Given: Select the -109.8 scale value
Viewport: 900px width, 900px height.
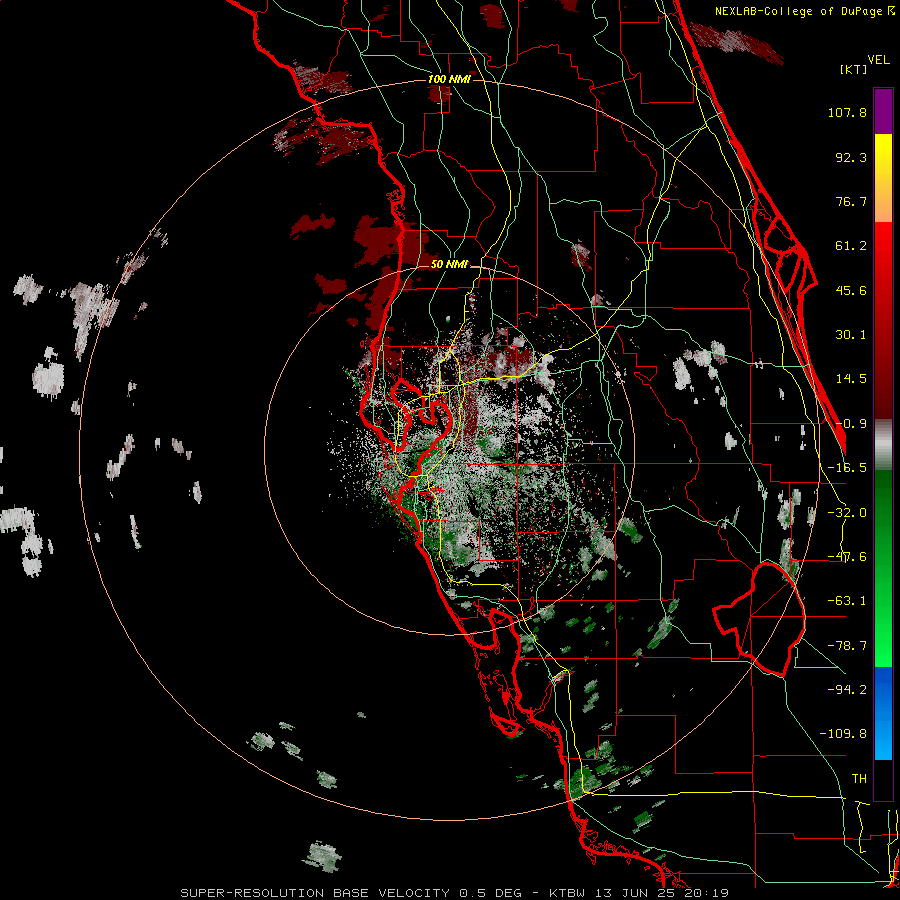Looking at the screenshot, I should pos(843,734).
